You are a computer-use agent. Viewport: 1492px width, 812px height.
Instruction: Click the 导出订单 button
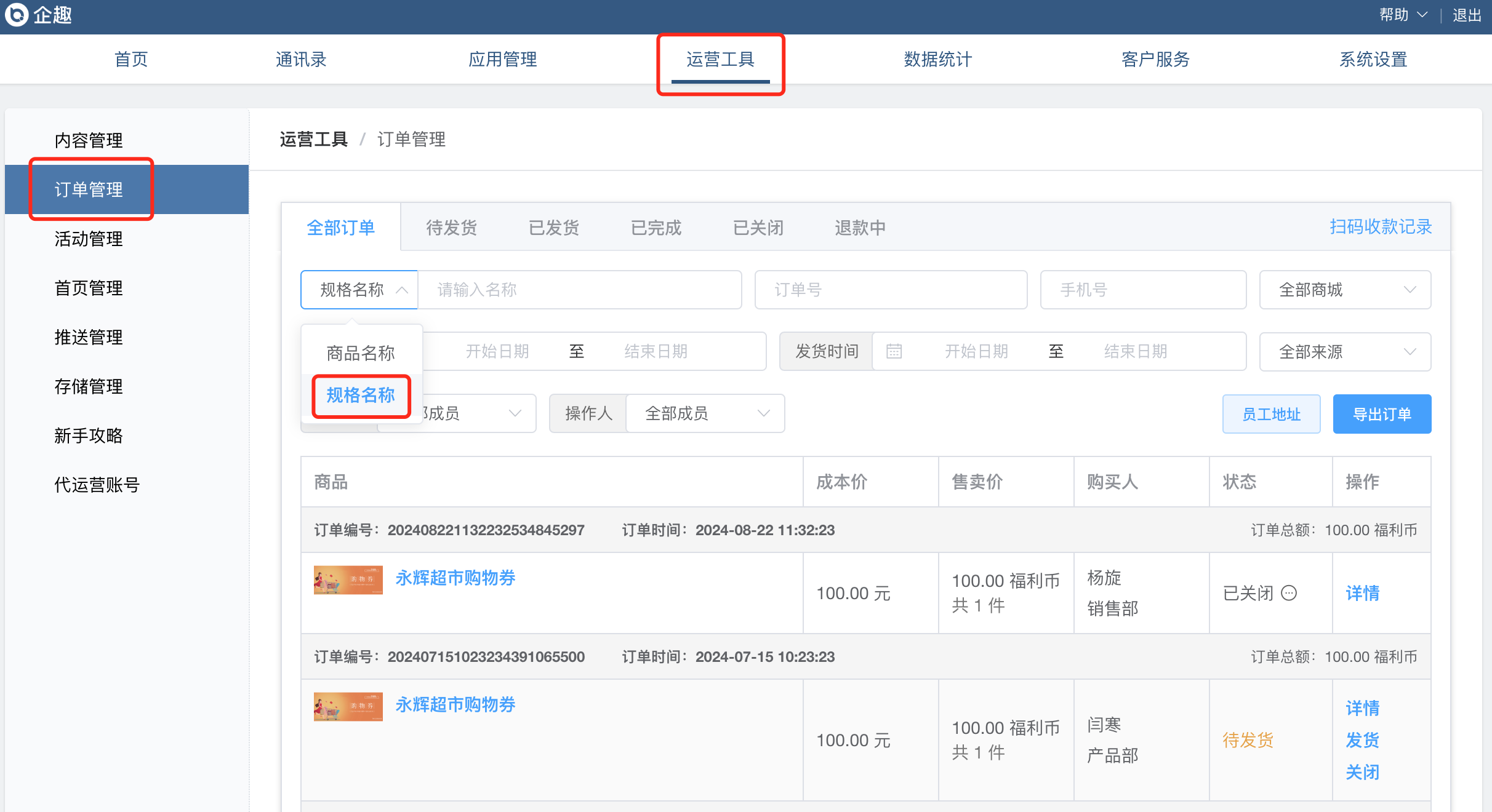click(x=1382, y=414)
